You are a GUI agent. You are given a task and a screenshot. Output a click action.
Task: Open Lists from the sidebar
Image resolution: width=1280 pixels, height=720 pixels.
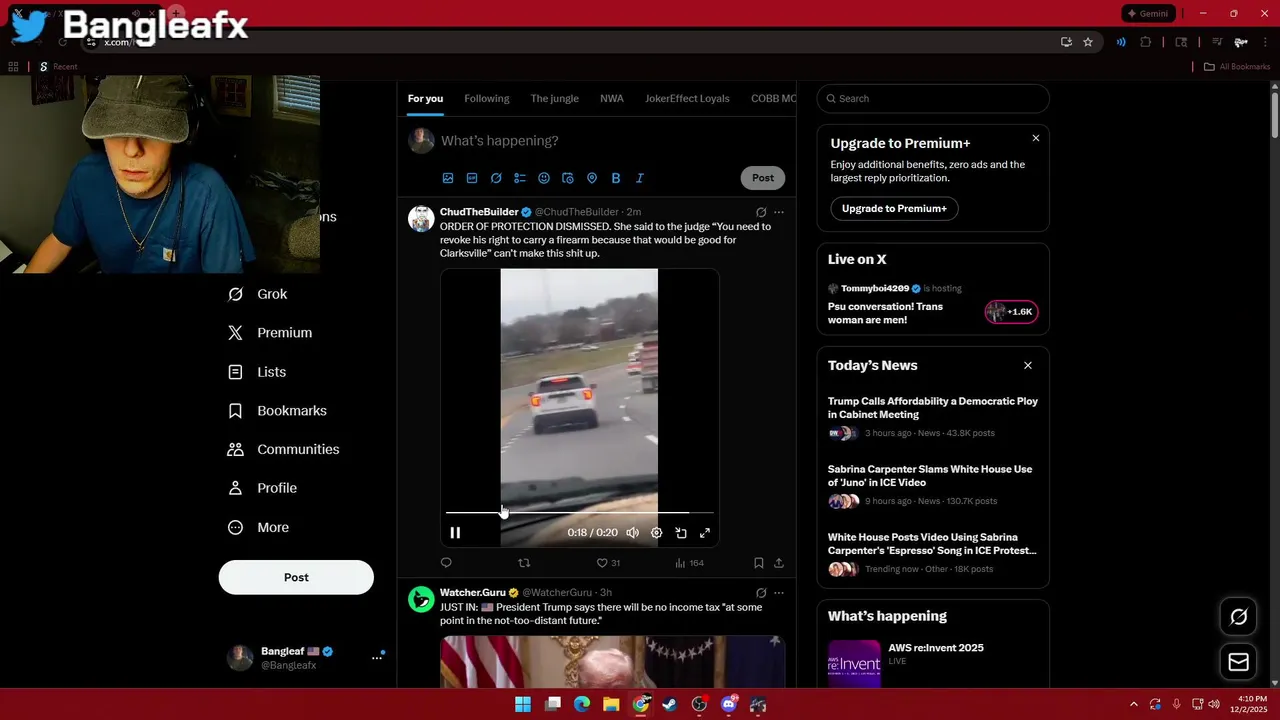point(257,372)
